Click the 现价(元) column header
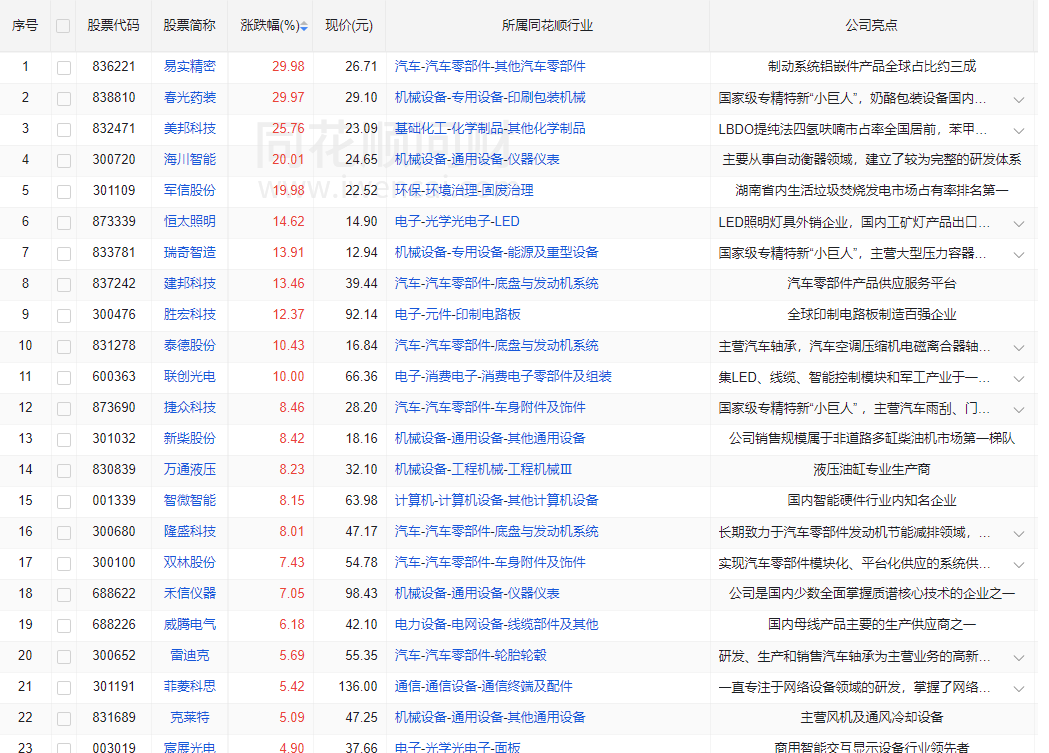1049x753 pixels. click(x=349, y=25)
